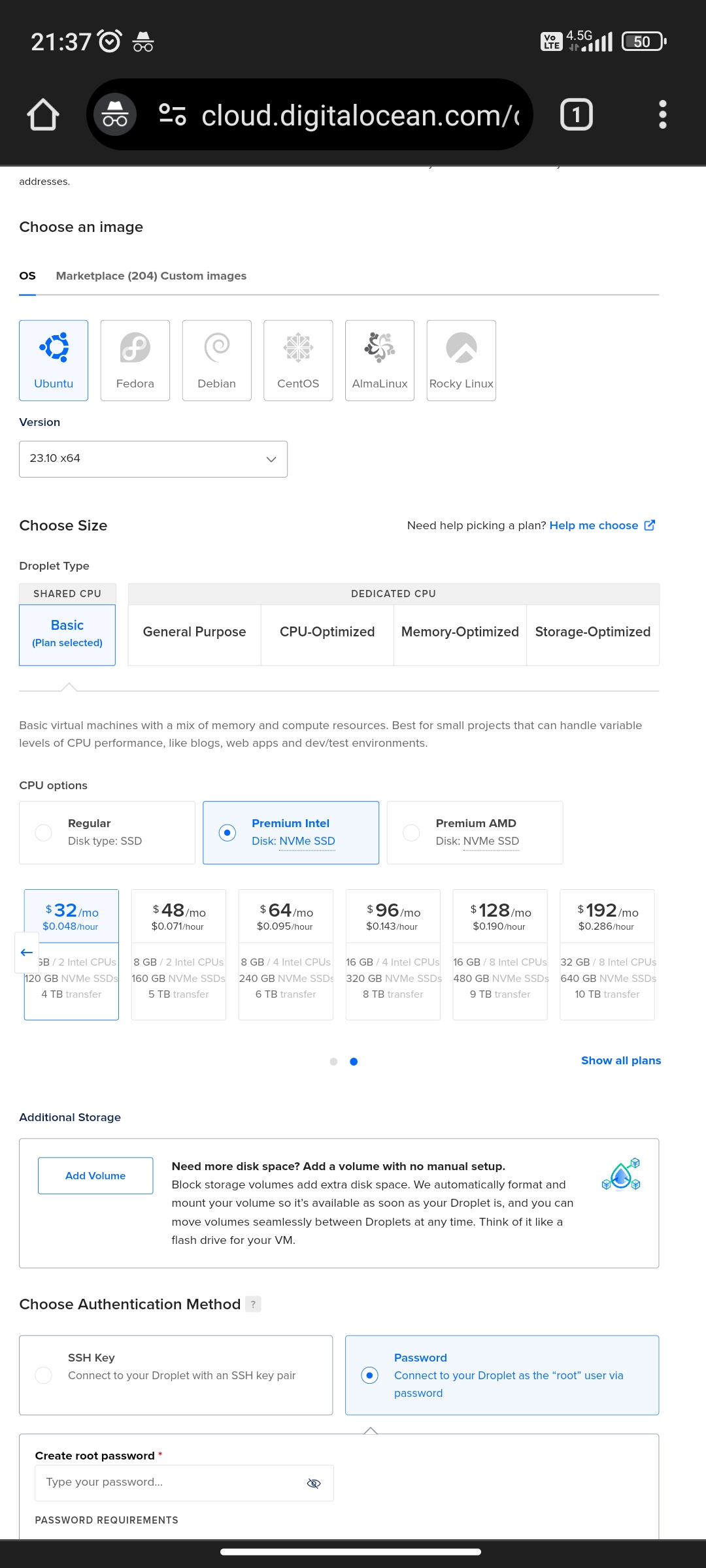Image resolution: width=706 pixels, height=1568 pixels.
Task: Open the Version 23.10 x64 dropdown
Action: pos(154,459)
